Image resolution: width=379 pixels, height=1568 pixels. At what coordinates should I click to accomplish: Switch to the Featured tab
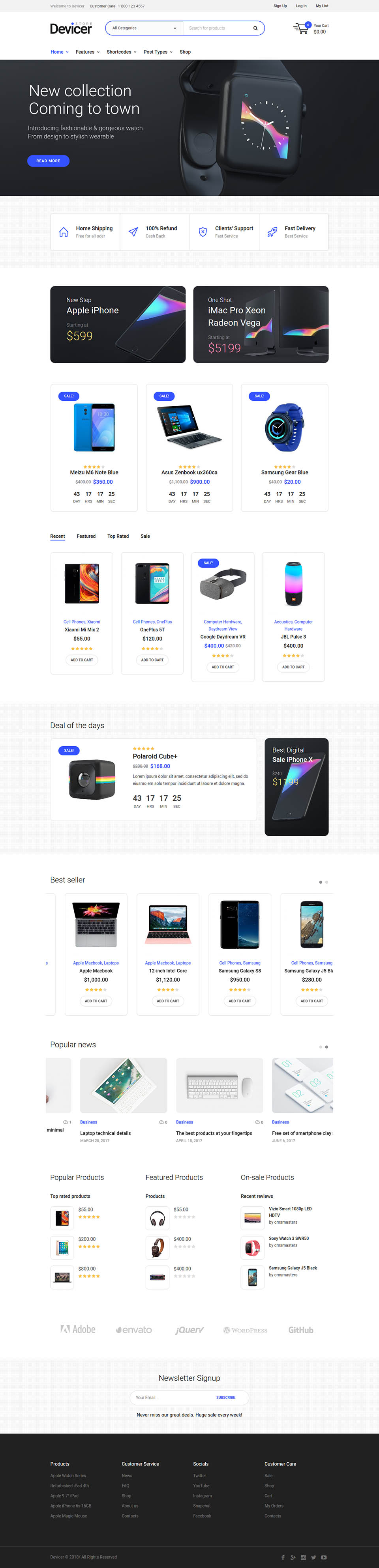(x=86, y=536)
